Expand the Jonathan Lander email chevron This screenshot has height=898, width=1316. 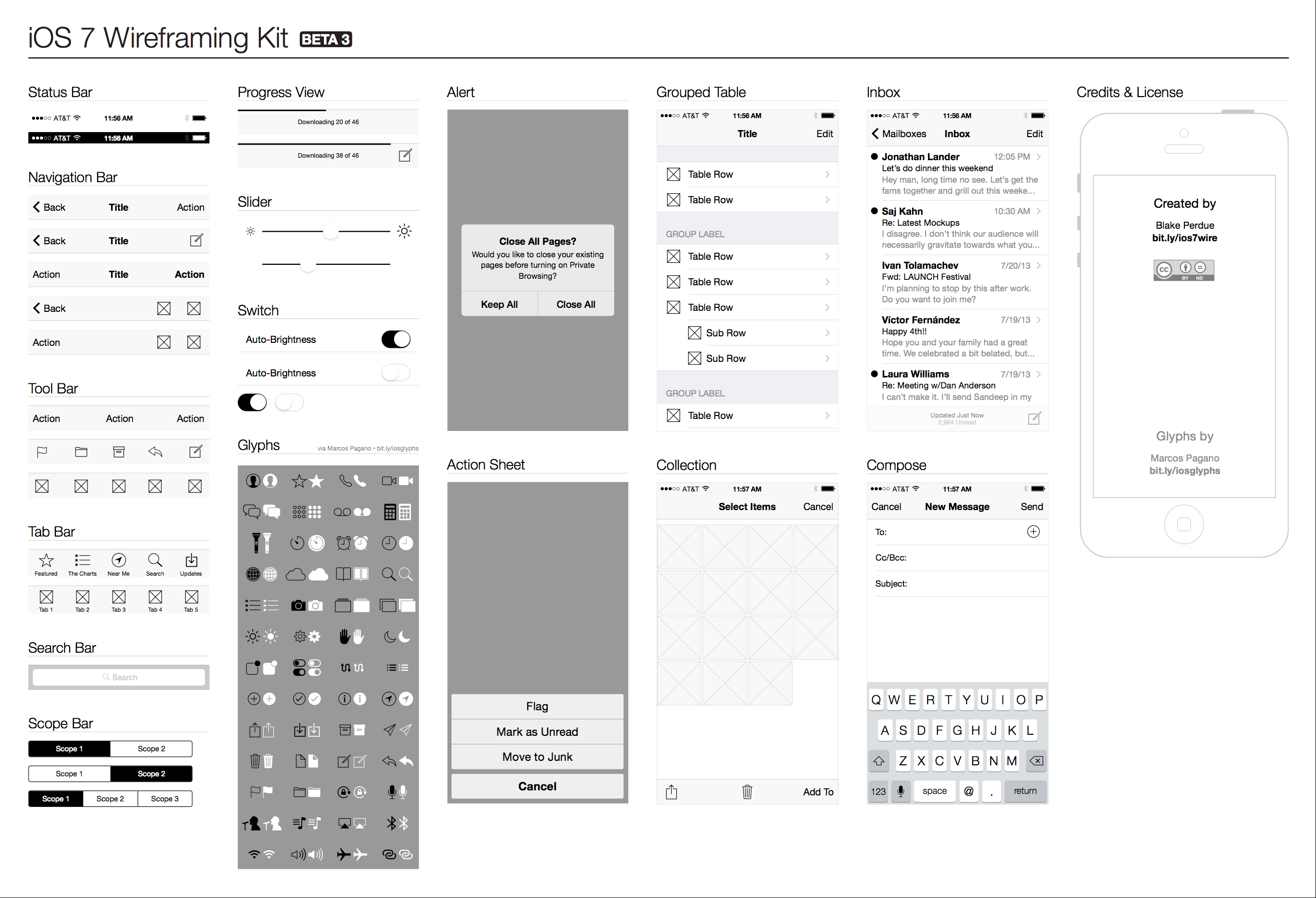pyautogui.click(x=1040, y=157)
